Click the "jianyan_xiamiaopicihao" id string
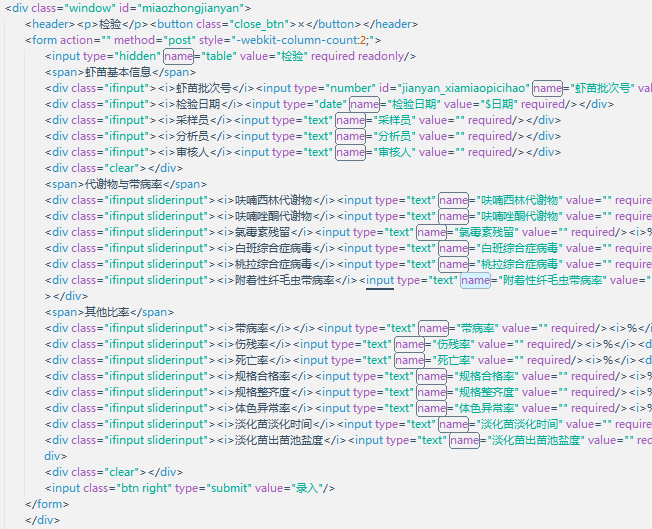Viewport: 652px width, 529px height. tap(464, 88)
